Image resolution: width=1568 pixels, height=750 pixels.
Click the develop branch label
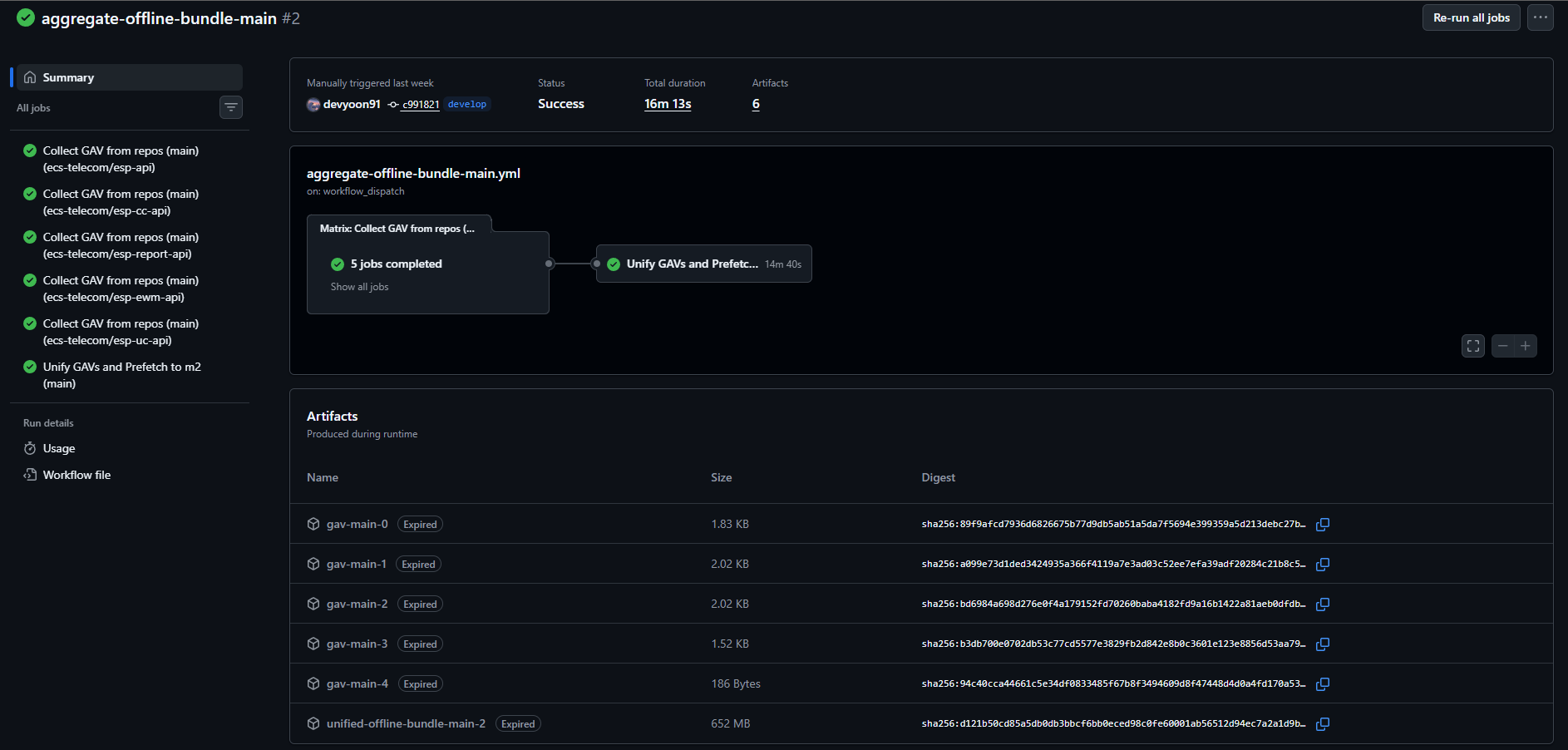coord(467,104)
